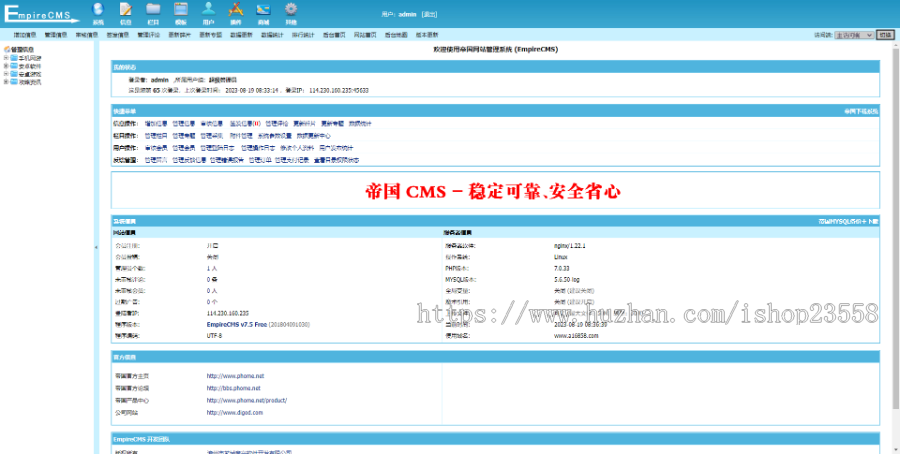Select 审核信息 in the top submenu bar
This screenshot has height=454, width=900.
coord(86,35)
